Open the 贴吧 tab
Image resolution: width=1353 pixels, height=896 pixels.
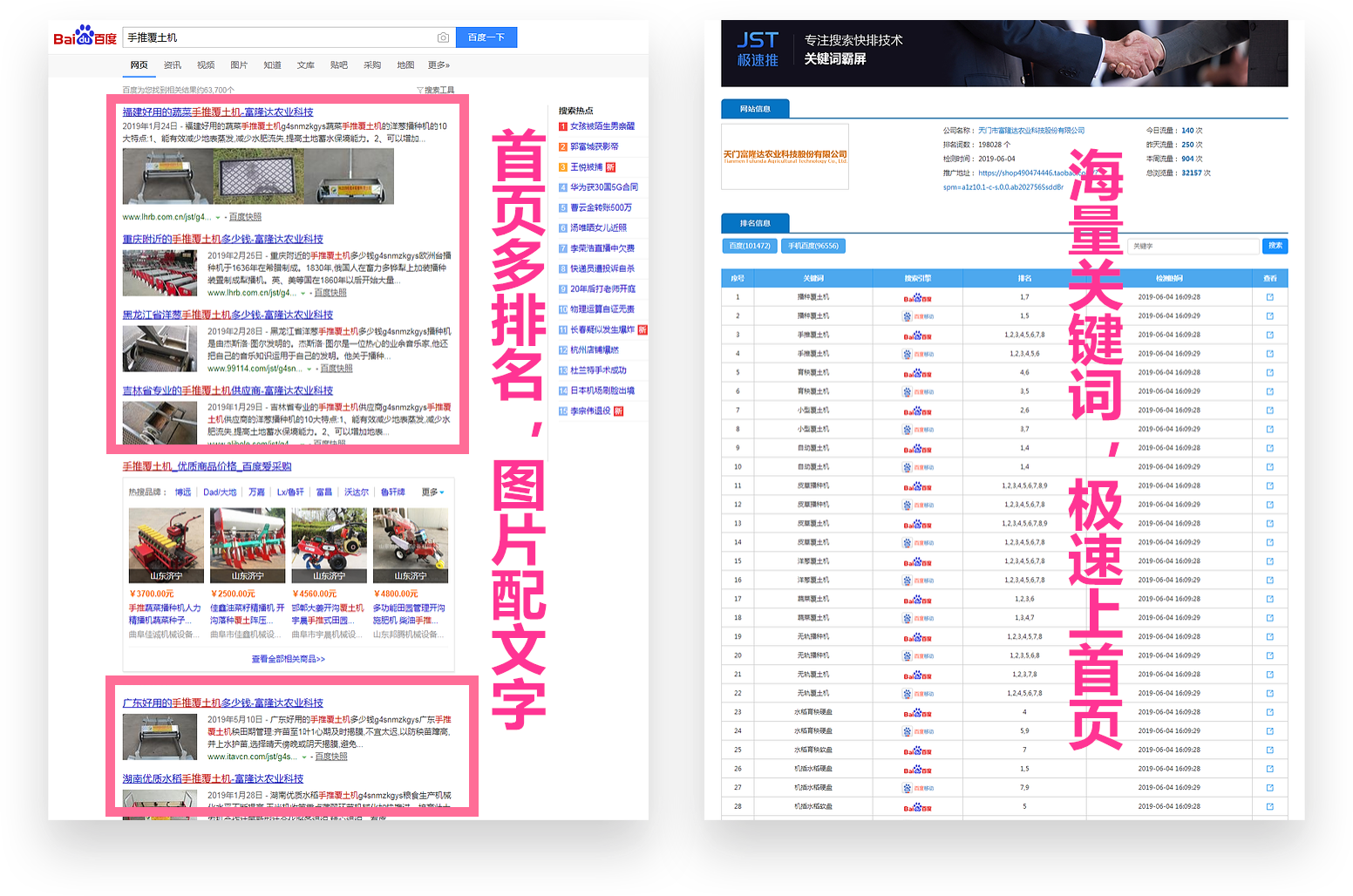tap(339, 65)
